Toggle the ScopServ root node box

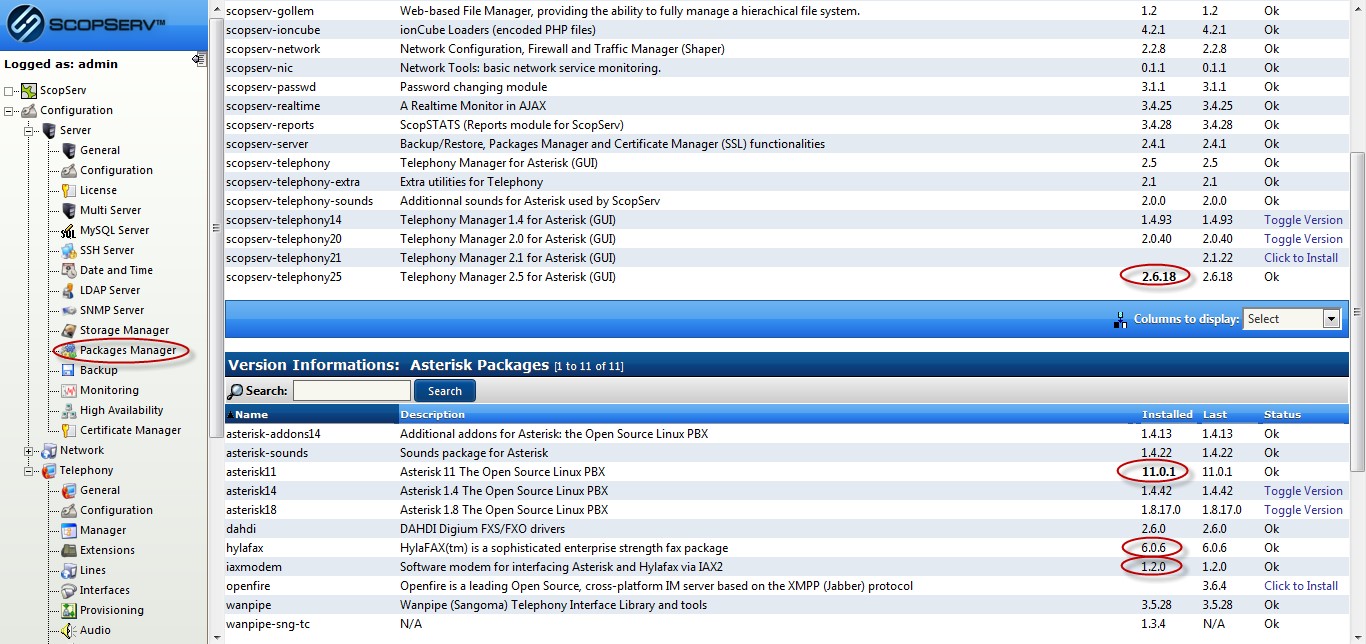point(9,91)
